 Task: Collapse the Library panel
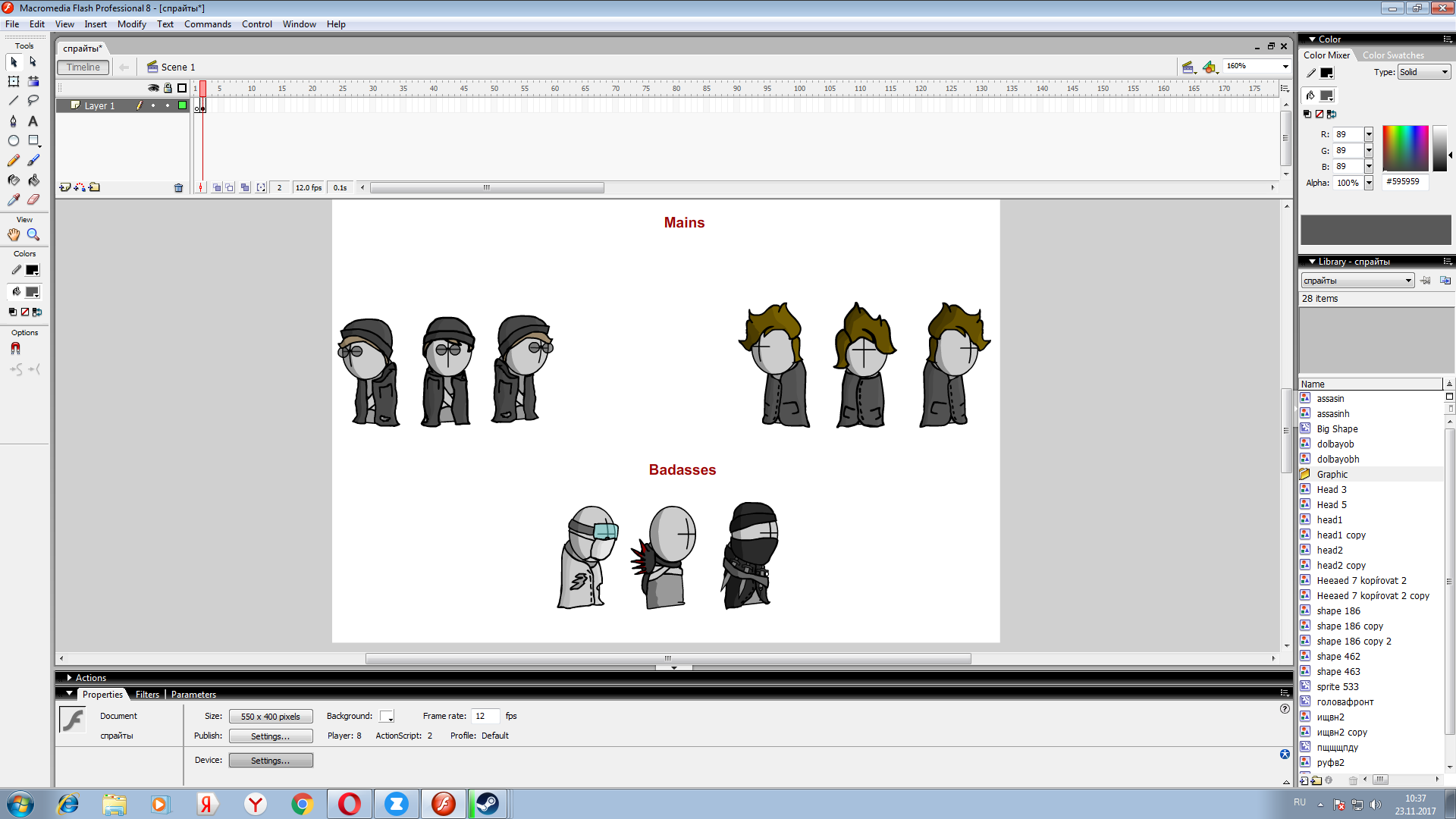[1312, 262]
